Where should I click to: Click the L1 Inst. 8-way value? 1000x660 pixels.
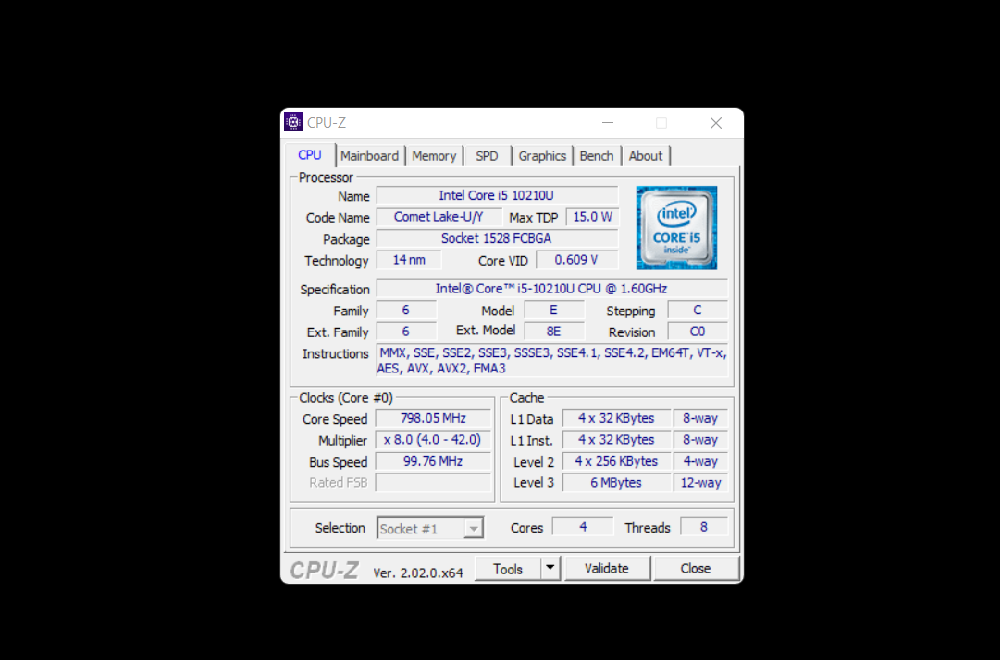pos(700,440)
